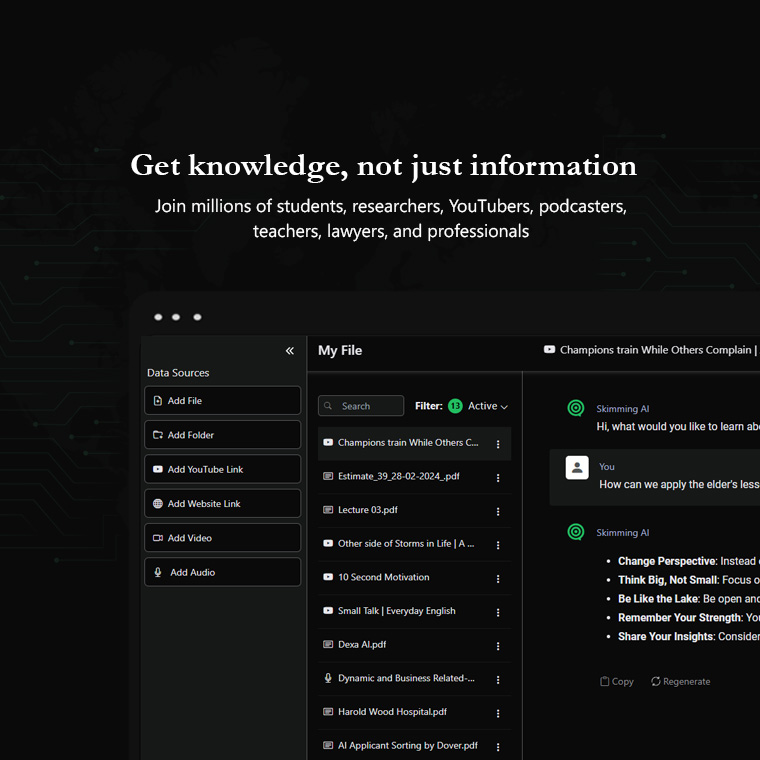The image size is (760, 760).
Task: Open options menu for Estimate_39_28-02-2024_.pdf
Action: [x=498, y=478]
